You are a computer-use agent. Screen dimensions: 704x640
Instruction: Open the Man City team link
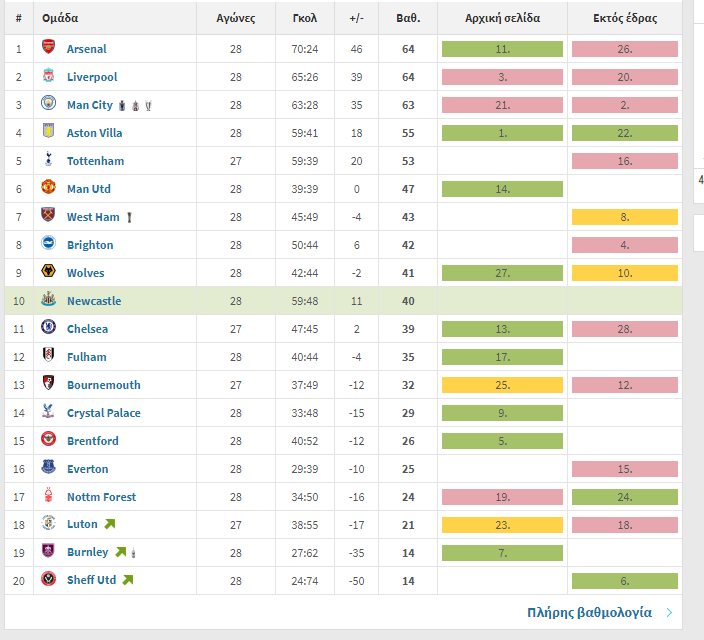[90, 105]
